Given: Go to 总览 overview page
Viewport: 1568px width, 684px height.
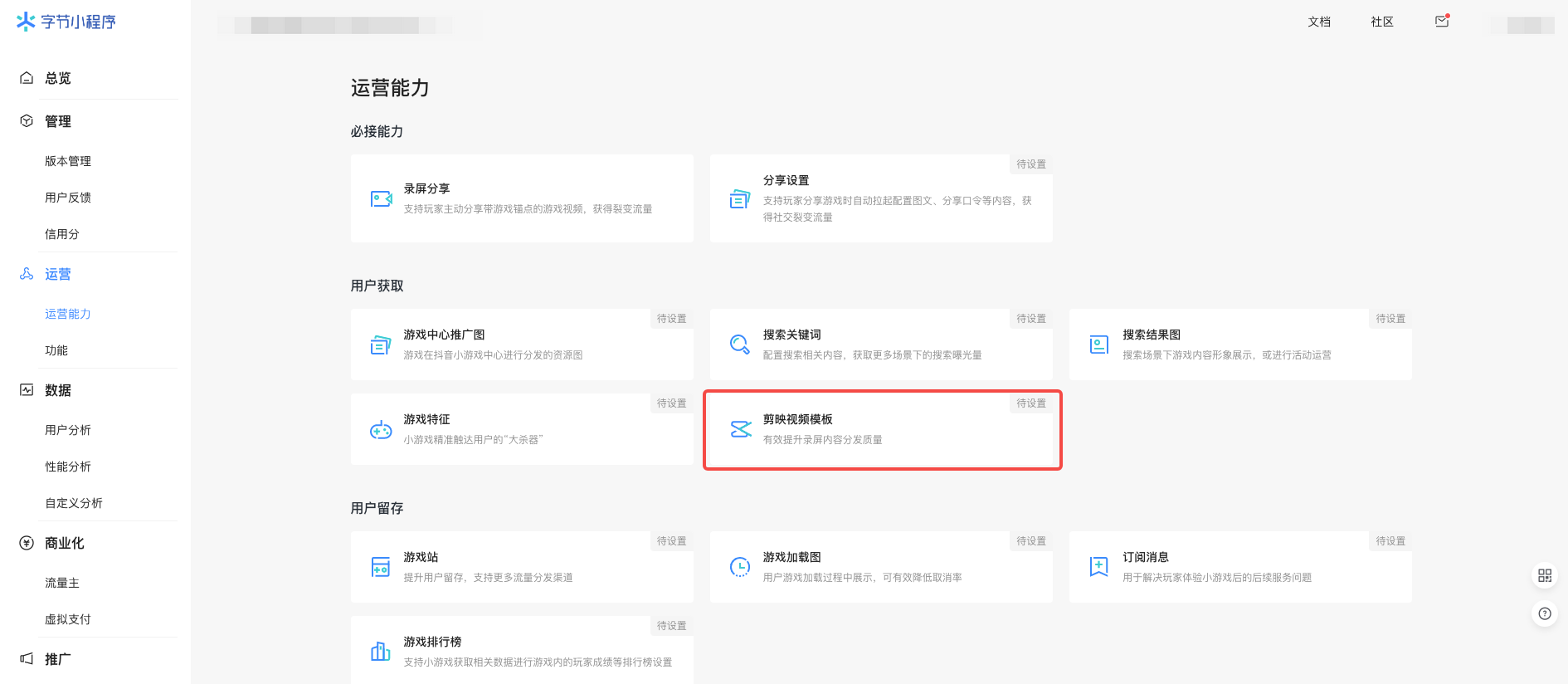Looking at the screenshot, I should (x=58, y=78).
